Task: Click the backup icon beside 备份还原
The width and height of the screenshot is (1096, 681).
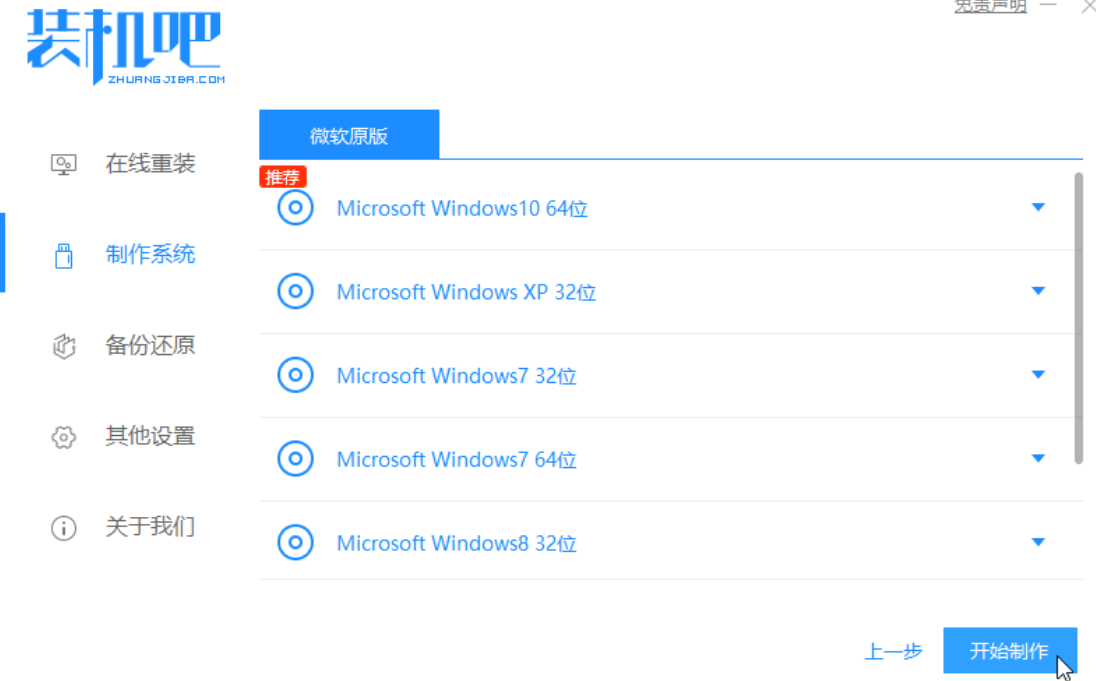Action: (x=64, y=346)
